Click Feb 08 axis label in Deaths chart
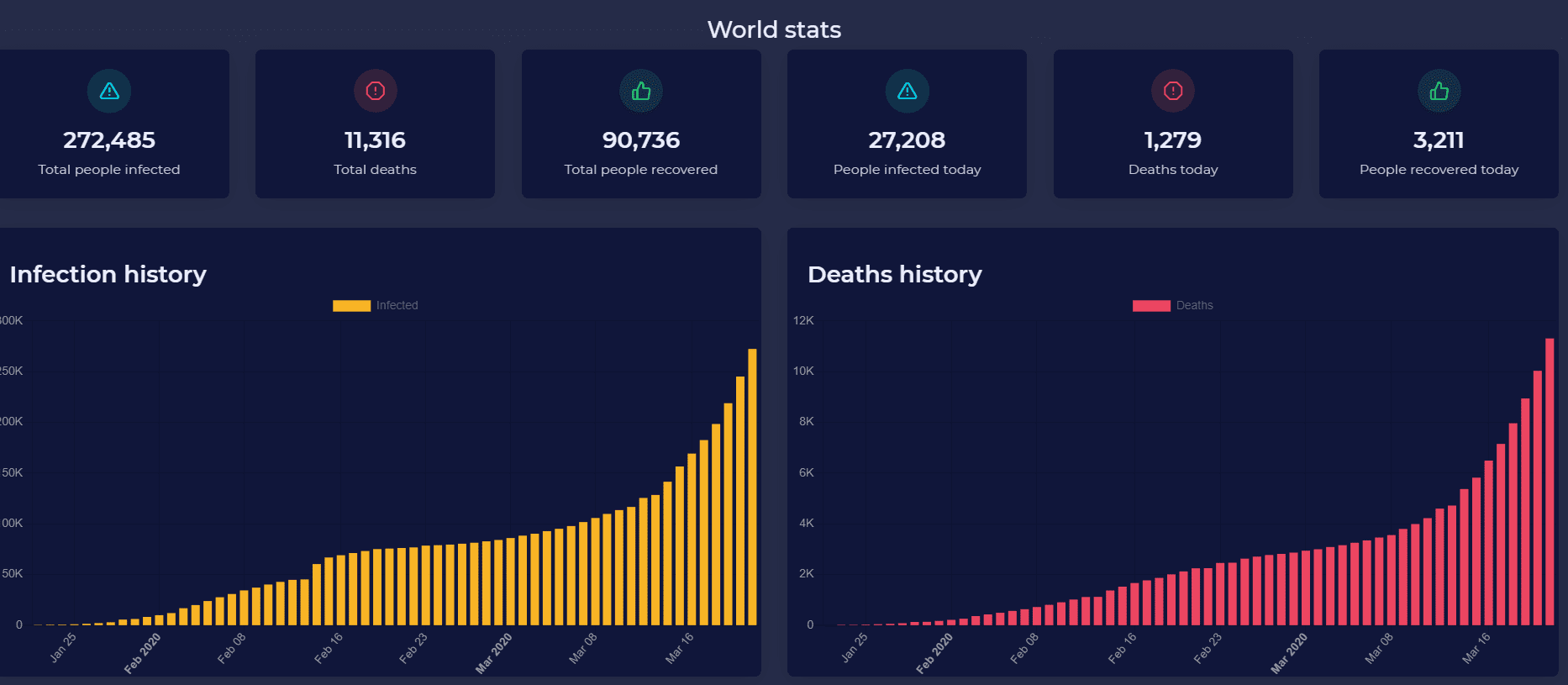Screen dimensions: 1568x685 (1024, 648)
